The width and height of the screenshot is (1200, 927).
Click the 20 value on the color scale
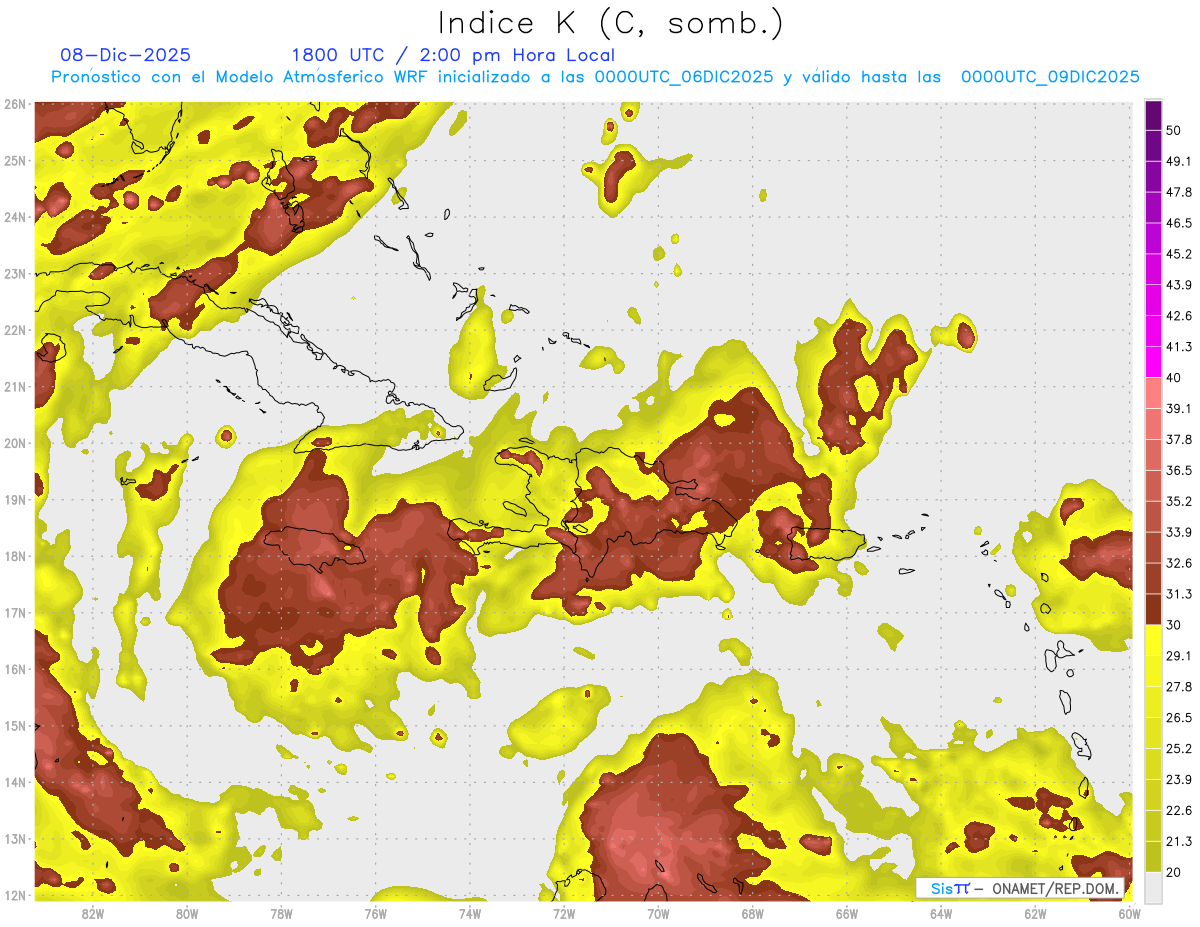tap(1175, 872)
